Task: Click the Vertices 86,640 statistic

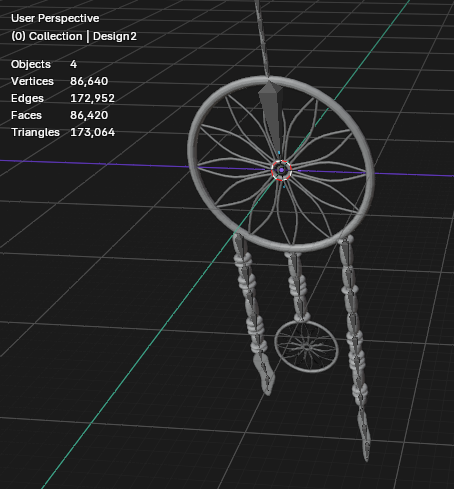Action: click(x=59, y=81)
